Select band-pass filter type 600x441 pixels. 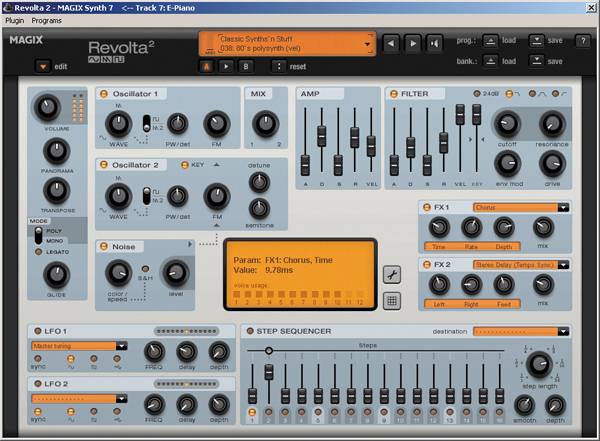point(532,93)
